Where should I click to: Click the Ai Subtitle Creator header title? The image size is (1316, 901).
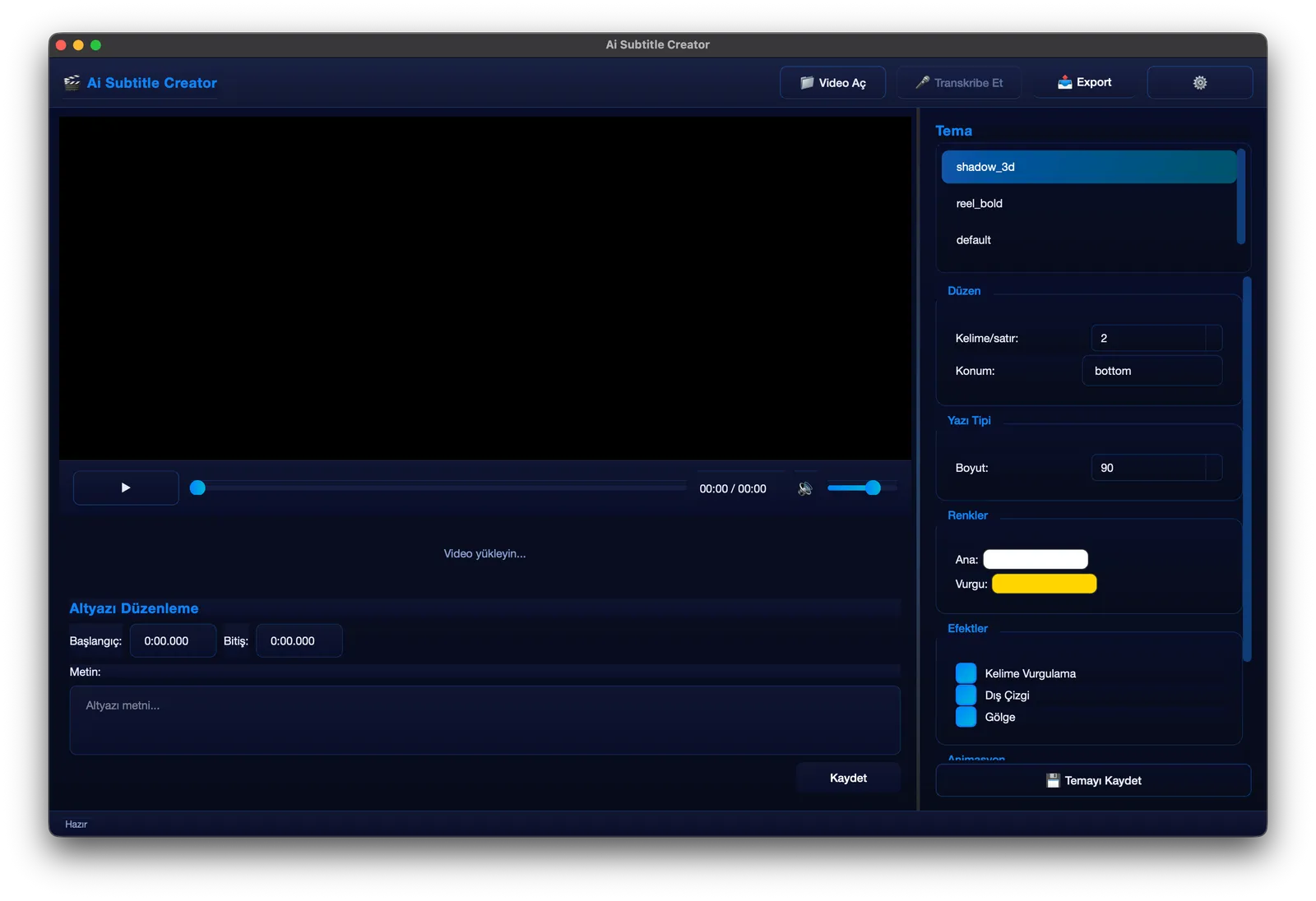point(152,83)
